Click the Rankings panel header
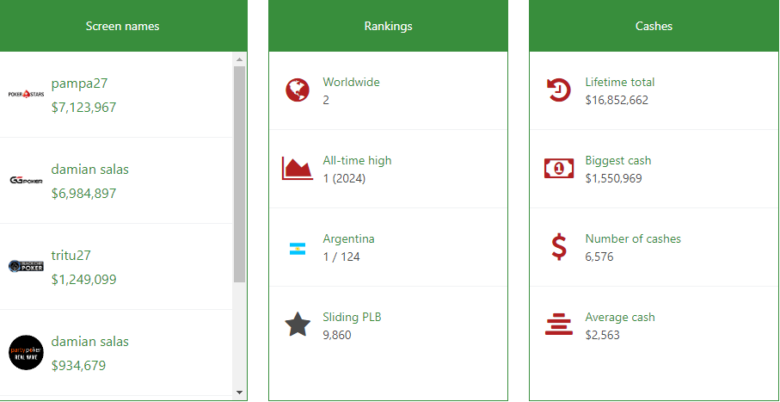This screenshot has height=402, width=780. (x=388, y=26)
